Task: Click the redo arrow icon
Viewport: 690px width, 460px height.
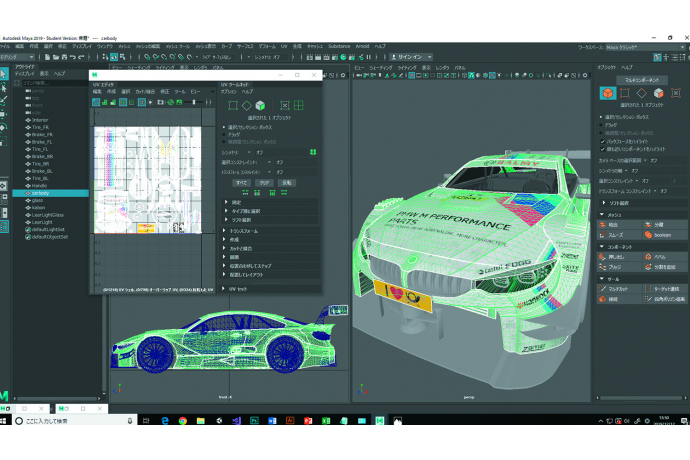Action: click(x=81, y=57)
